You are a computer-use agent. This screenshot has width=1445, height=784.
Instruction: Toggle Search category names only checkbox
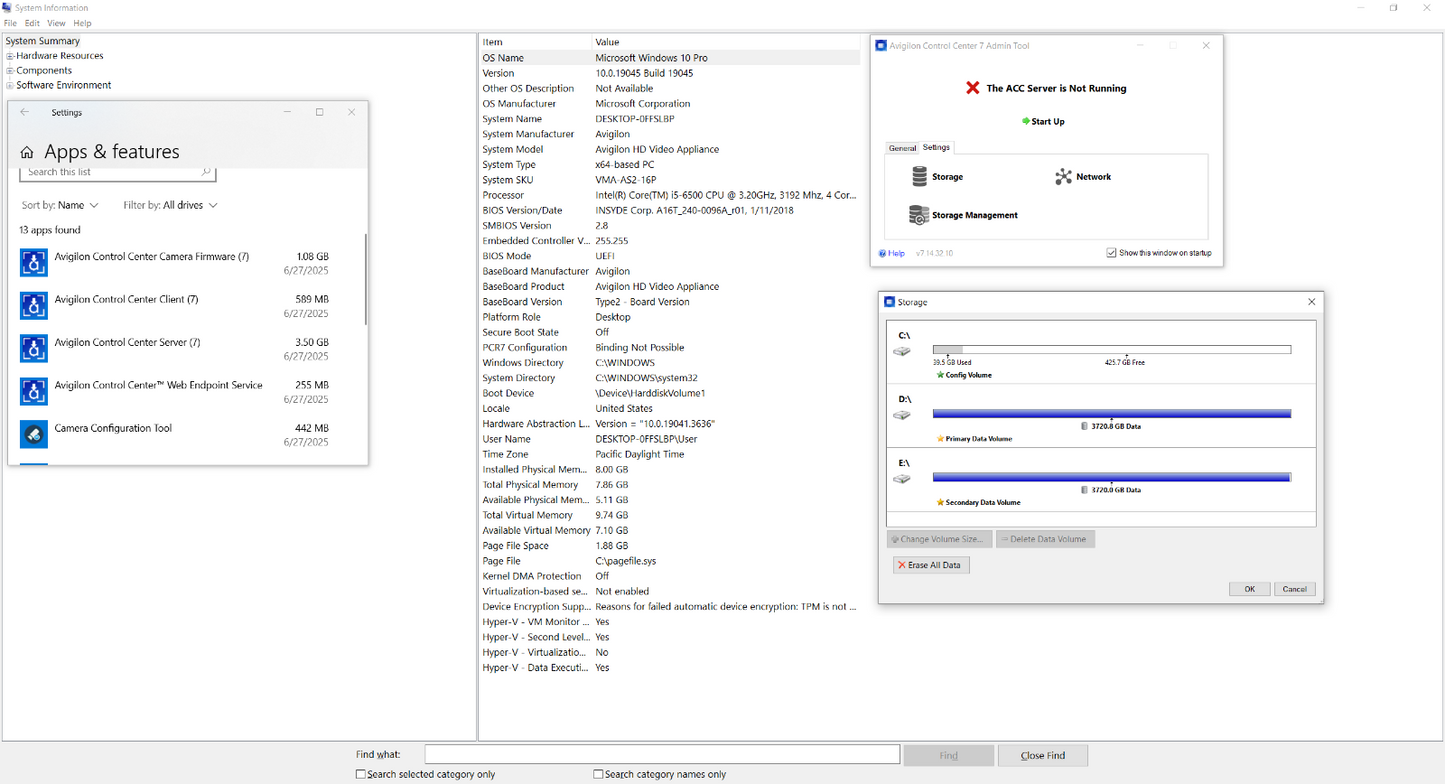pyautogui.click(x=598, y=774)
